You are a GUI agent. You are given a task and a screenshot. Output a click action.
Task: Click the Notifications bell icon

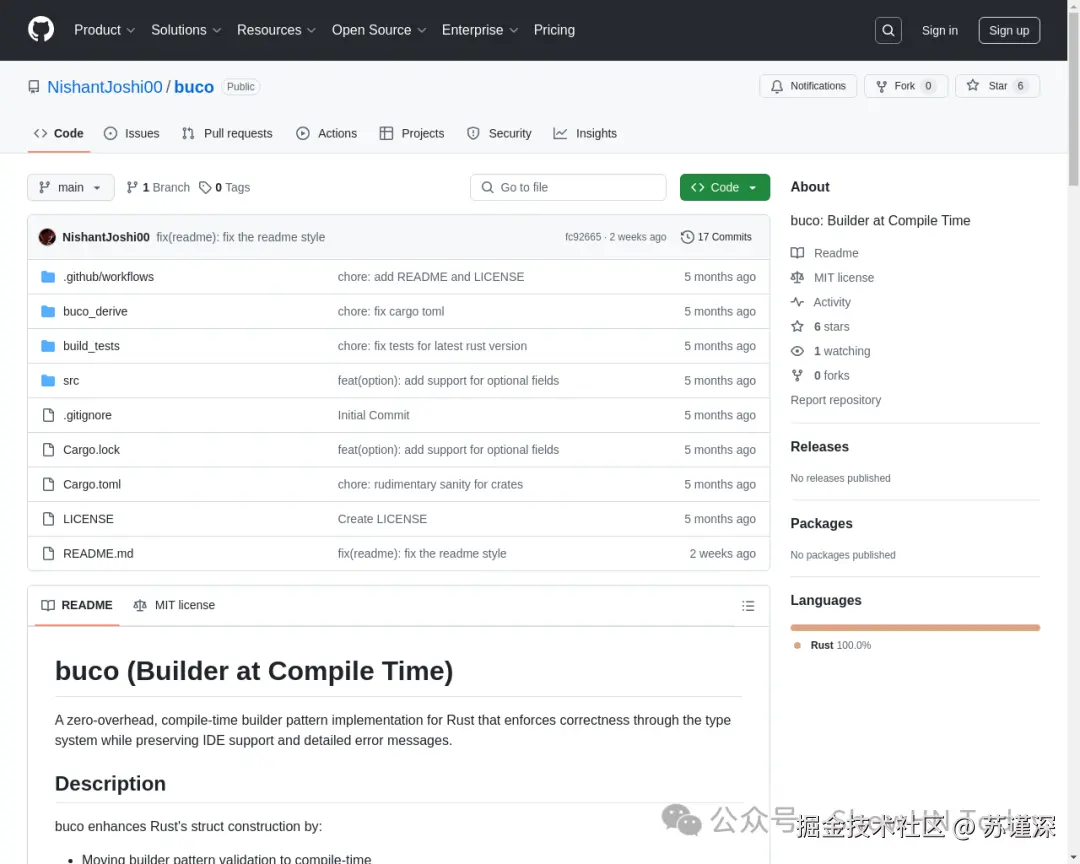point(776,86)
